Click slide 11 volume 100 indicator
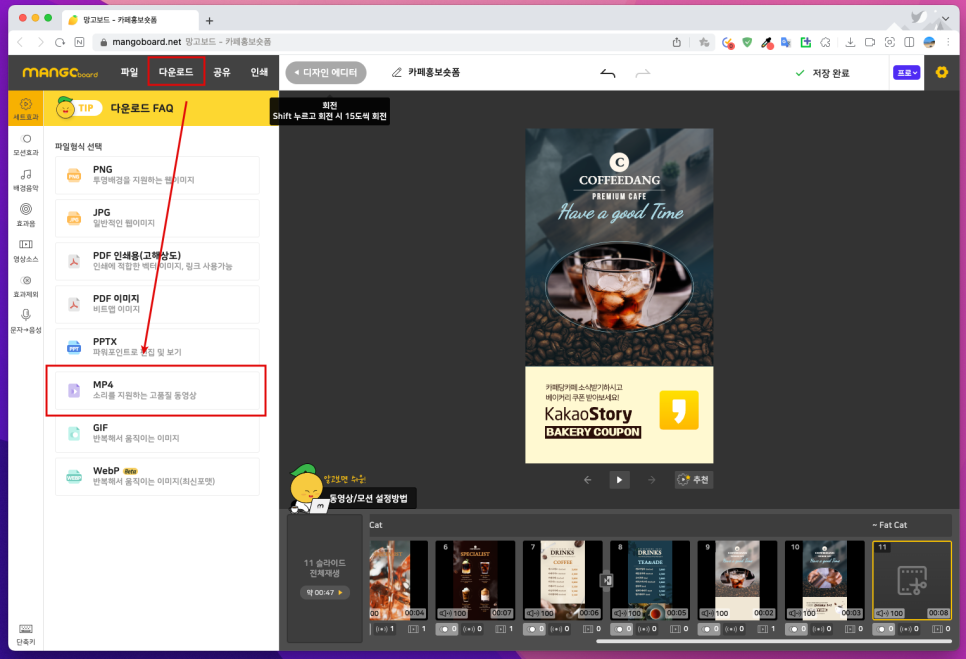The height and width of the screenshot is (659, 966). pos(890,613)
